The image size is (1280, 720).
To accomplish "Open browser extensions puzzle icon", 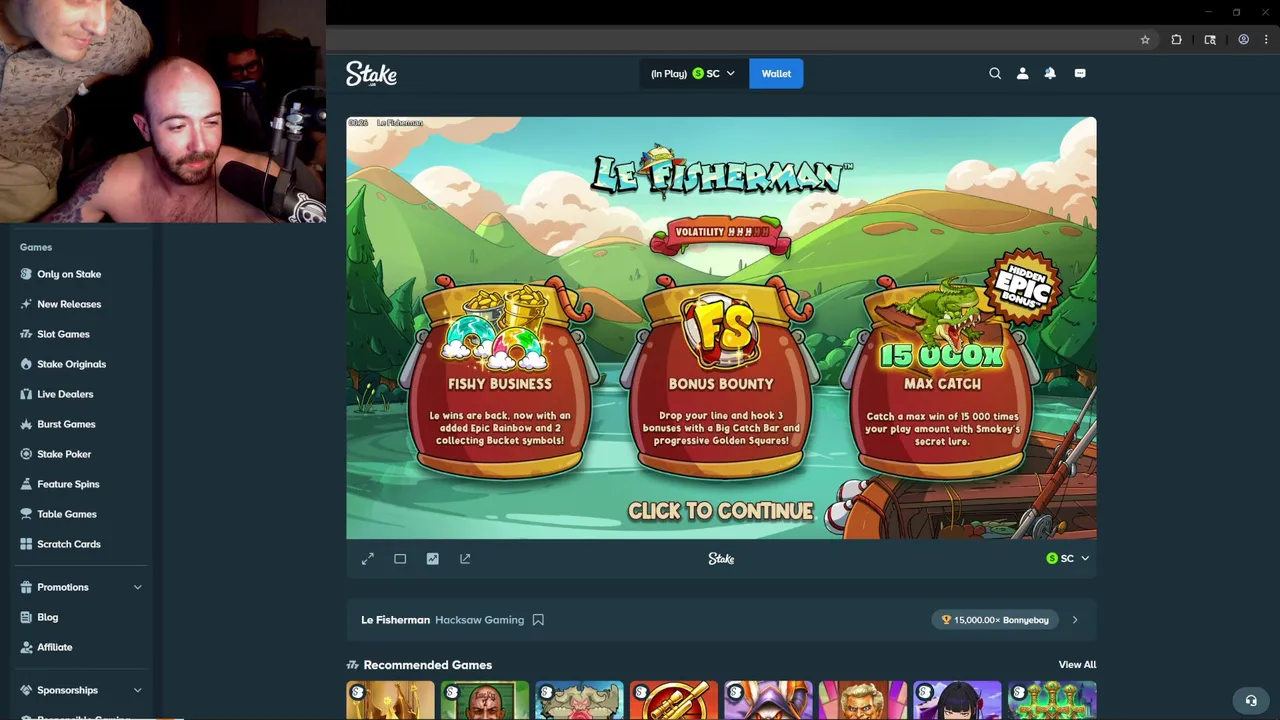I will tap(1176, 40).
